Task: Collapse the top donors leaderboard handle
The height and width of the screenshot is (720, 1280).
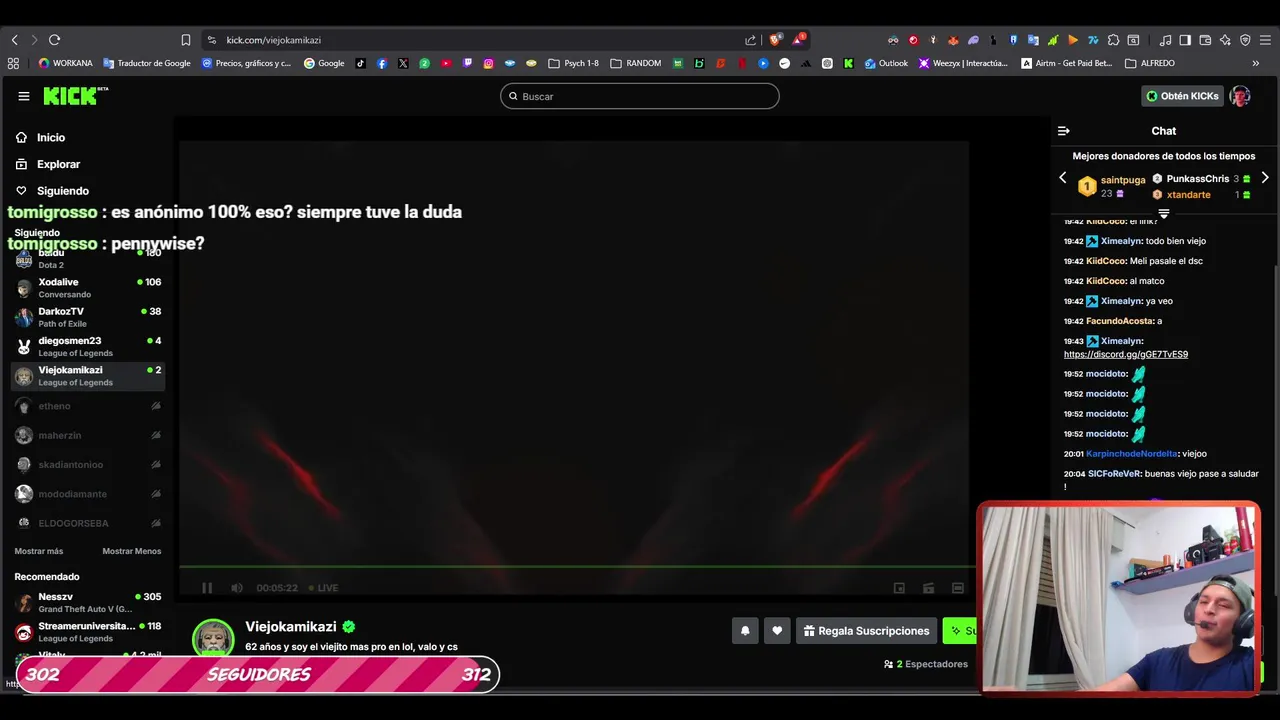Action: pos(1163,213)
